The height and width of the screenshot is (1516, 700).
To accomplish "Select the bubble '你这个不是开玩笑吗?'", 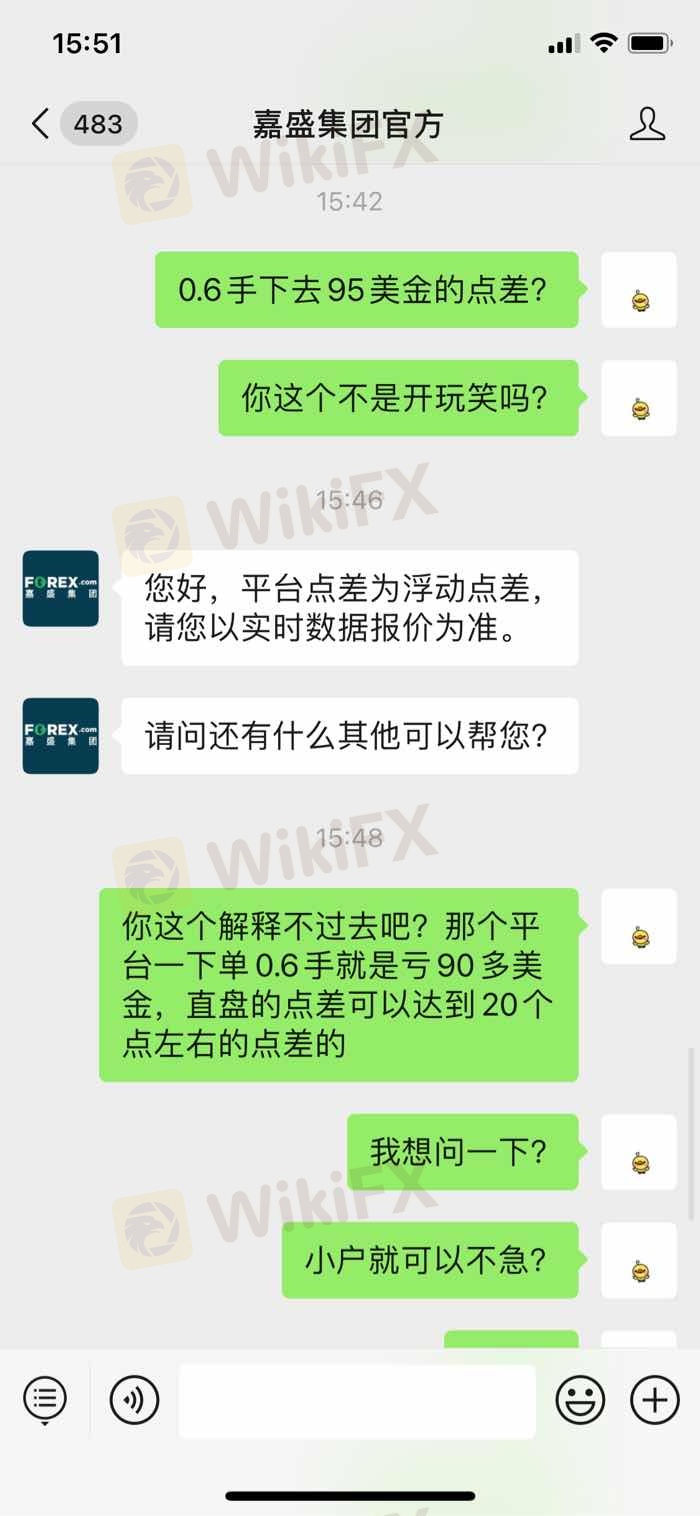I will tap(399, 398).
